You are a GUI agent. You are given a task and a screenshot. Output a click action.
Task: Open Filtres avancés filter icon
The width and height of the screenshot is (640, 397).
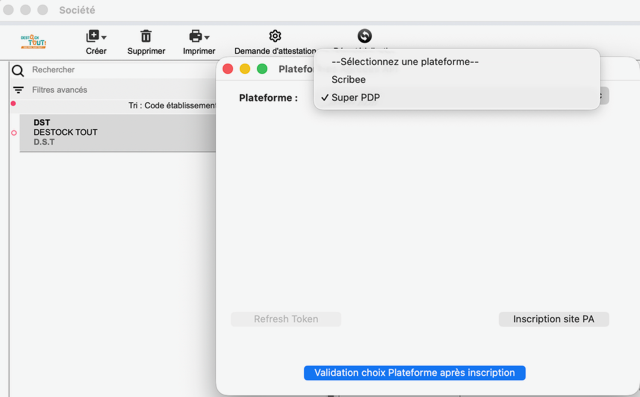pyautogui.click(x=18, y=90)
